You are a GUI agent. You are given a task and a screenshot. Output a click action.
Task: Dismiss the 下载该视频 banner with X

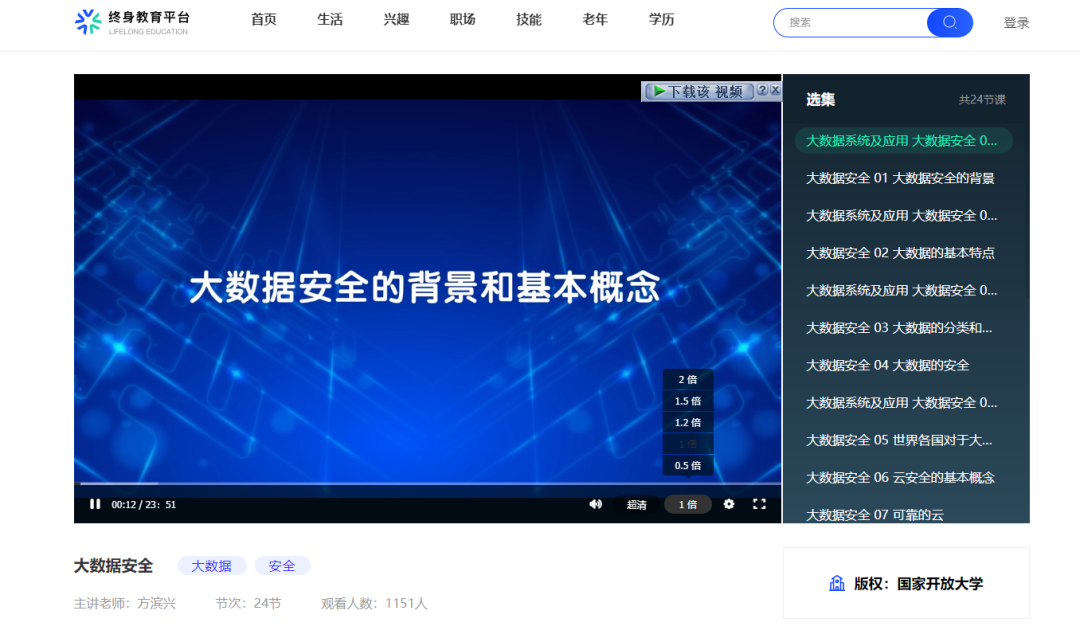776,90
